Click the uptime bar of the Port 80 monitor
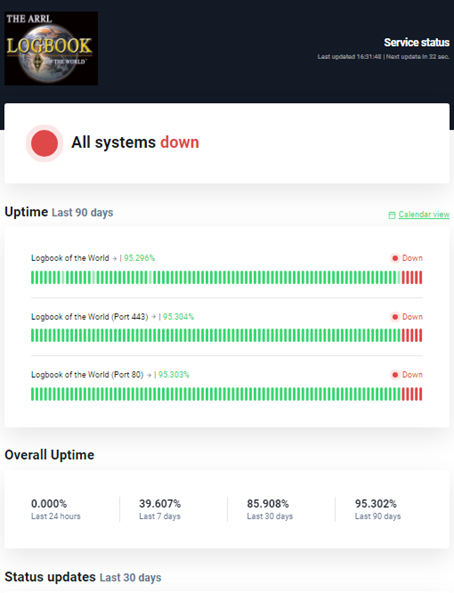 227,394
